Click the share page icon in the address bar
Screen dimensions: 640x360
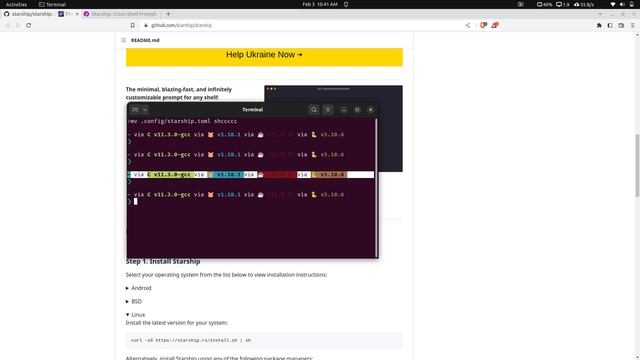tap(468, 25)
